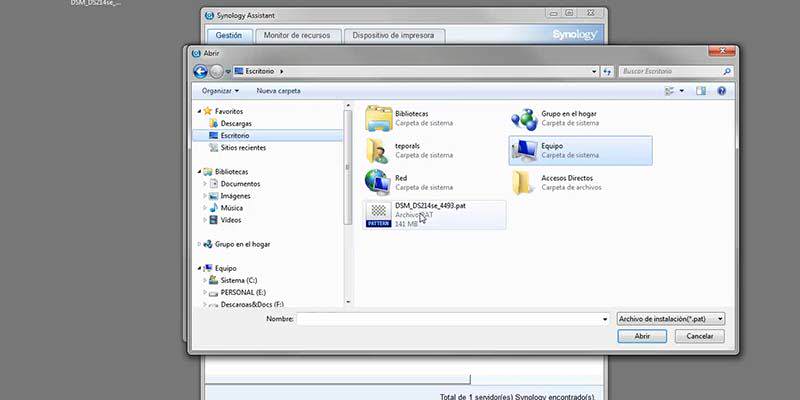Open the Archivo de instalación(*.pat) filter dropdown
Viewport: 800px width, 400px height.
pyautogui.click(x=671, y=319)
